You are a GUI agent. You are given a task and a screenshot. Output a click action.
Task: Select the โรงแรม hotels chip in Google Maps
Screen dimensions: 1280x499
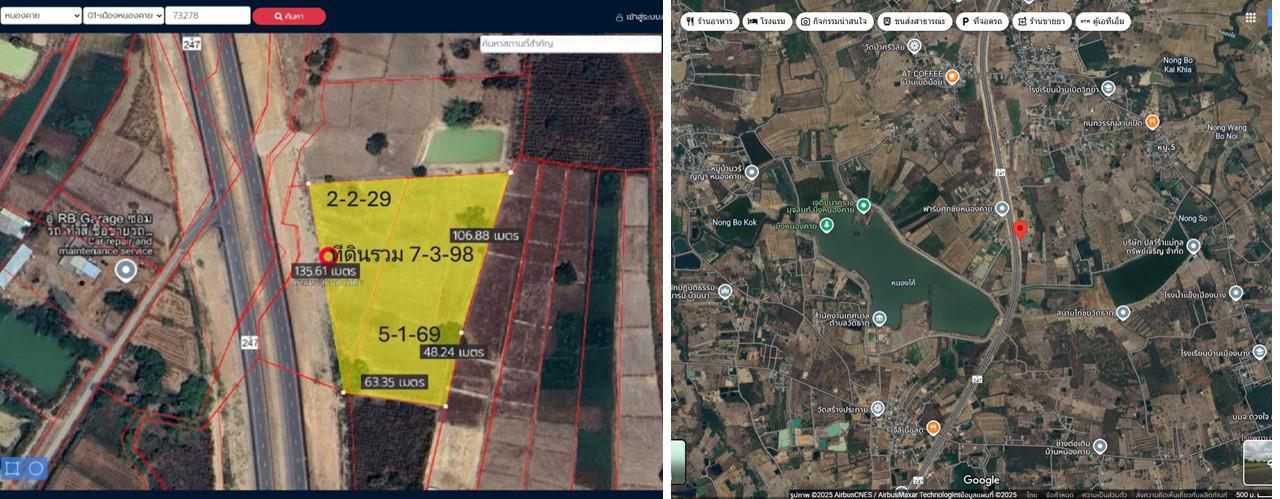pos(767,21)
